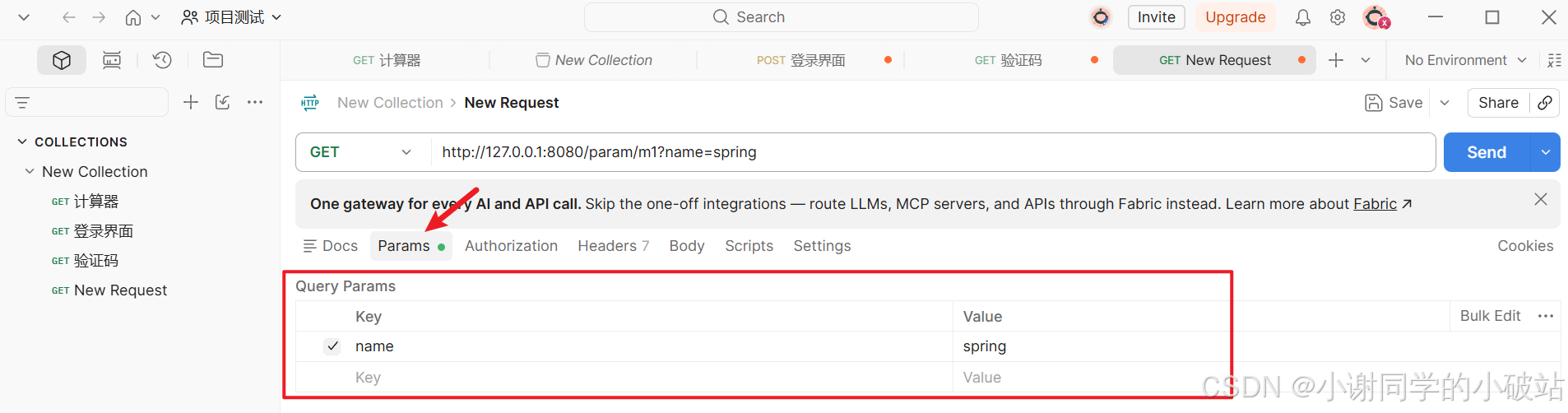Image resolution: width=1568 pixels, height=413 pixels.
Task: Dismiss the Fabric gateway banner
Action: (x=1541, y=199)
